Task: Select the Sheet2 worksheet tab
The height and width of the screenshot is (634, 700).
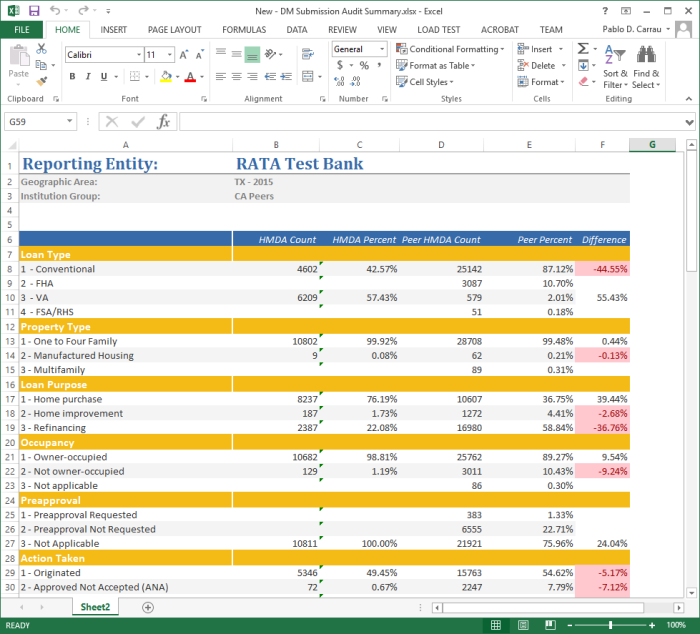Action: click(x=95, y=607)
